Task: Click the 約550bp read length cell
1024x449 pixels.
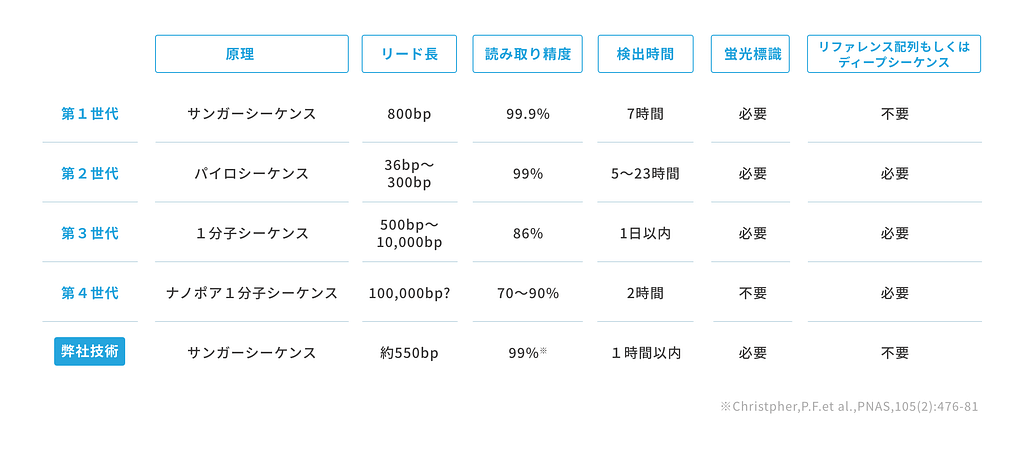Action: (409, 353)
